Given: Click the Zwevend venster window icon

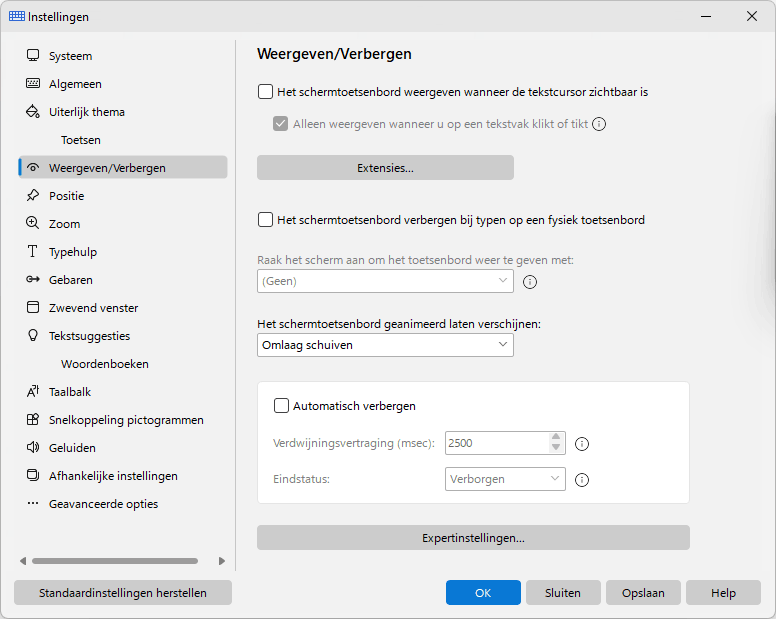Looking at the screenshot, I should point(33,307).
